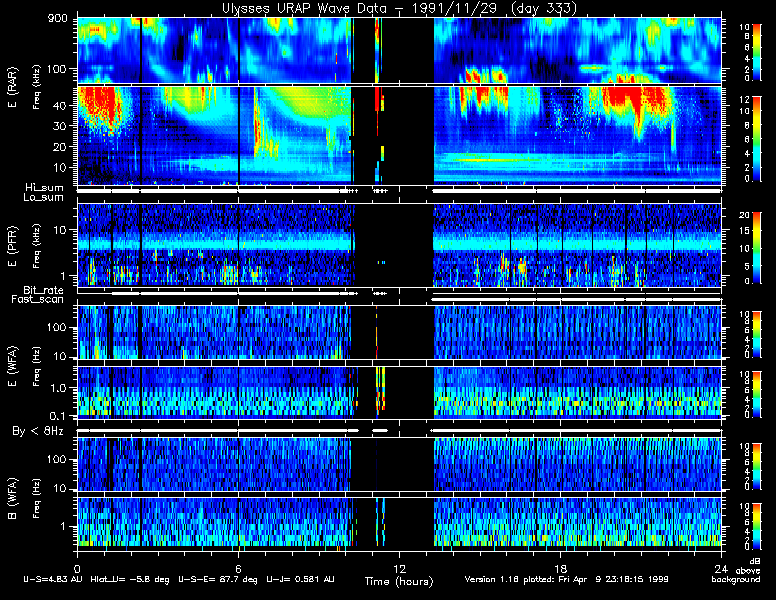Select the "E (PFR)" axis label
This screenshot has width=776, height=600.
pos(12,247)
